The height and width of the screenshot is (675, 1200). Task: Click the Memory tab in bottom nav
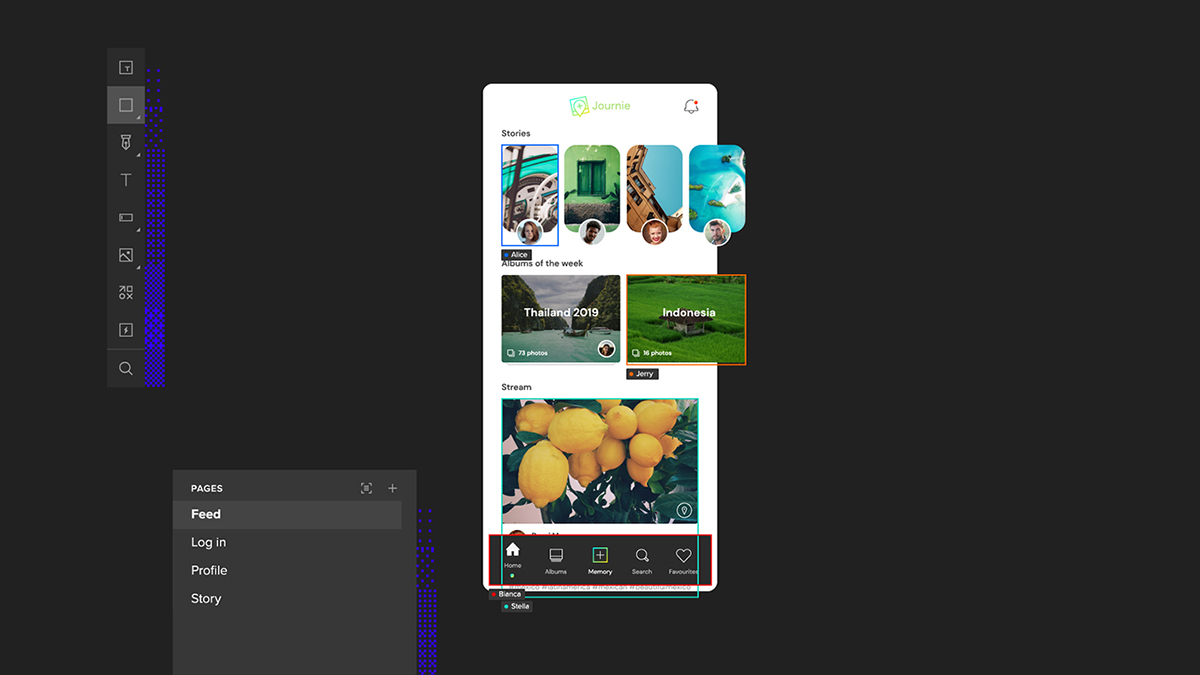[x=600, y=560]
